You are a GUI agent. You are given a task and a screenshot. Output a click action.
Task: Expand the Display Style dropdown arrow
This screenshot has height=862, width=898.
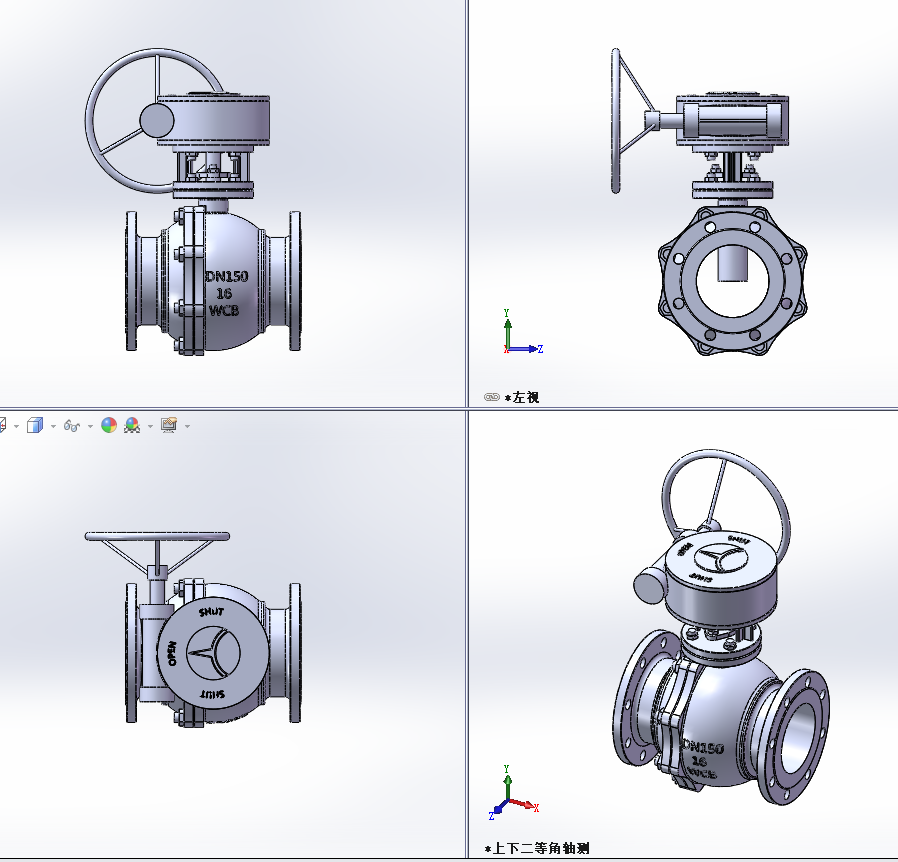click(x=53, y=427)
